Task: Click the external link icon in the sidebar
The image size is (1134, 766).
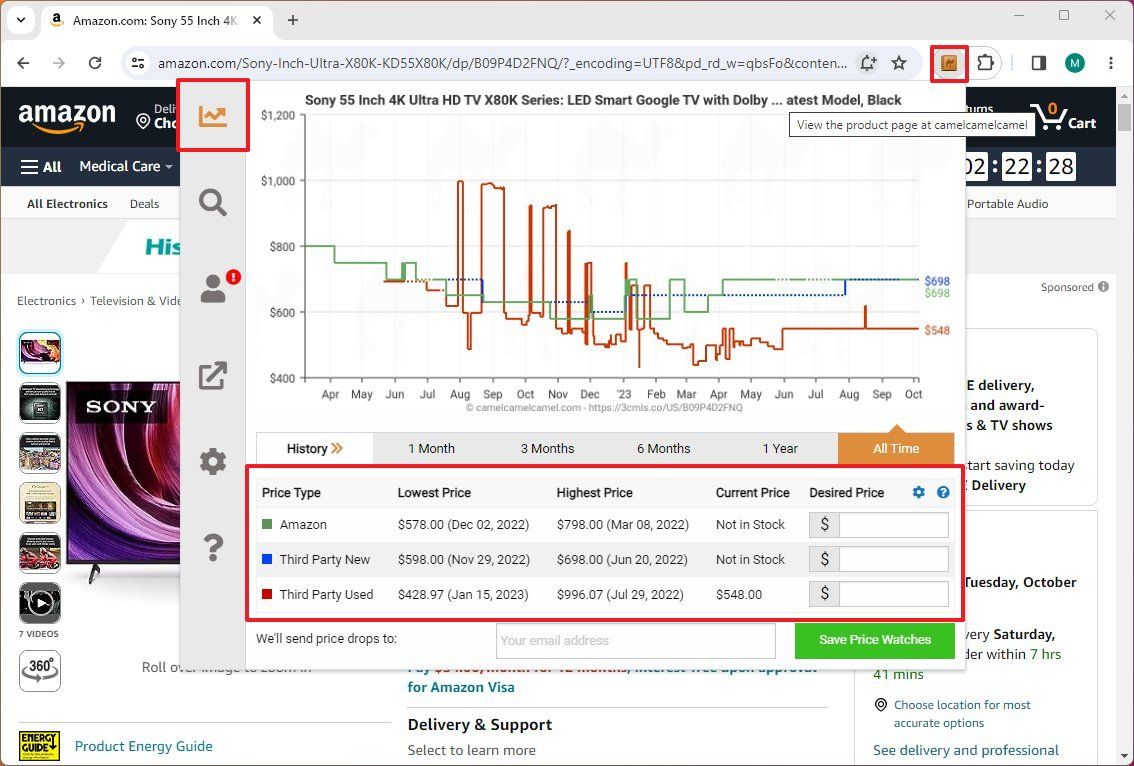Action: pos(213,375)
